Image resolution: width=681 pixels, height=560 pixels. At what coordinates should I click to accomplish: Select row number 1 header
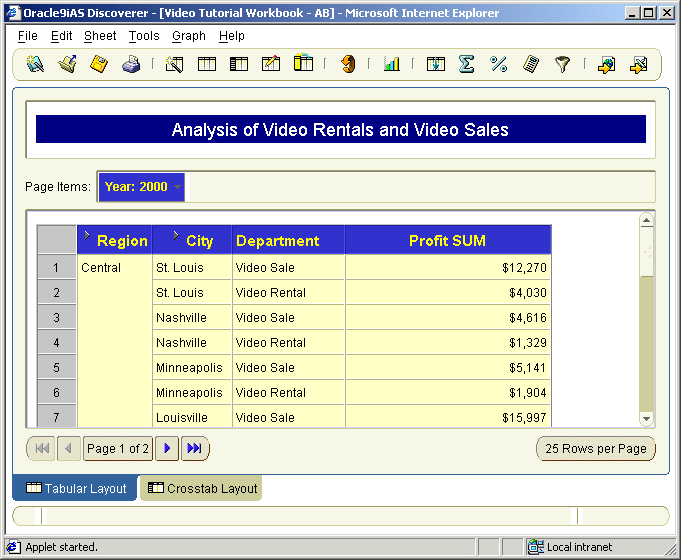pyautogui.click(x=56, y=268)
